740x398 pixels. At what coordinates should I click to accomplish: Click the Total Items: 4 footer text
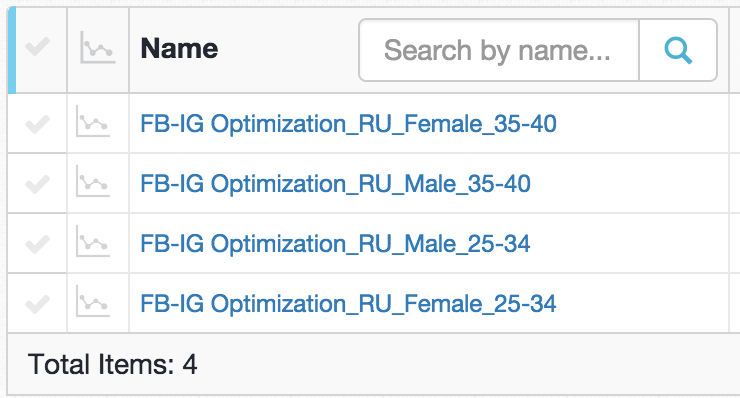click(x=112, y=364)
